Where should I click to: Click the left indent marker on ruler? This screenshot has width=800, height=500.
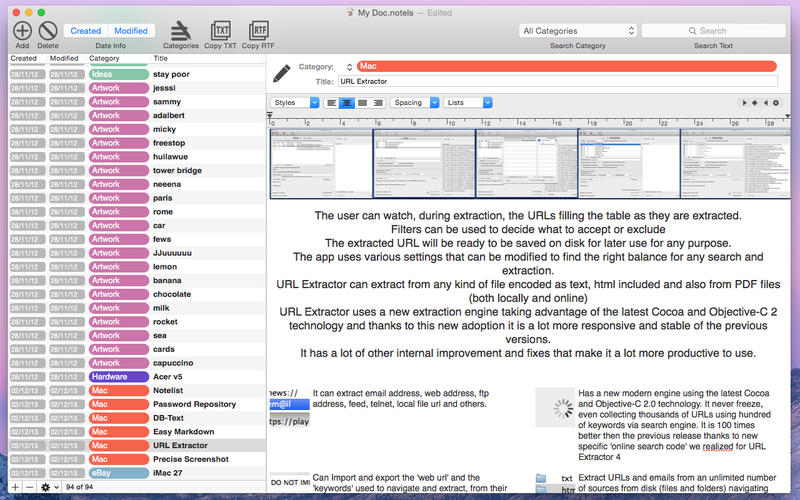point(270,116)
